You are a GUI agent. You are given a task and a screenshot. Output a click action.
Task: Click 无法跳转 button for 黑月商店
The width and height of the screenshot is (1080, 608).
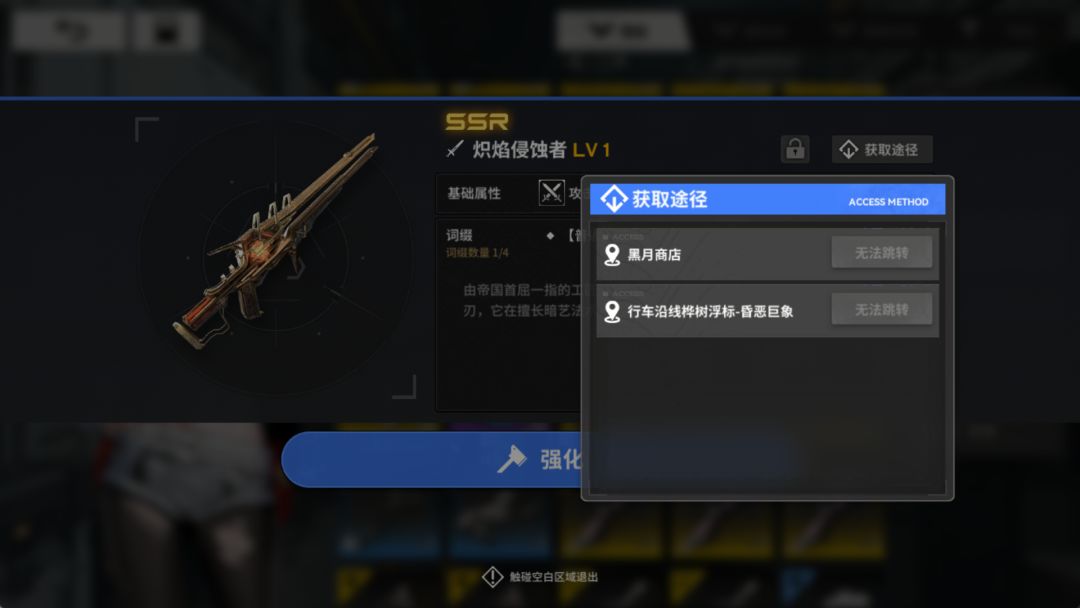tap(882, 253)
